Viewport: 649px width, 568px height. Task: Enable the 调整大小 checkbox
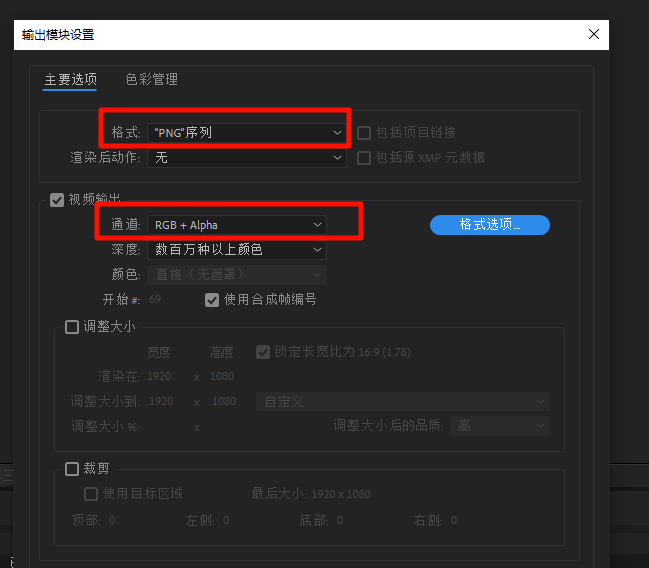72,327
